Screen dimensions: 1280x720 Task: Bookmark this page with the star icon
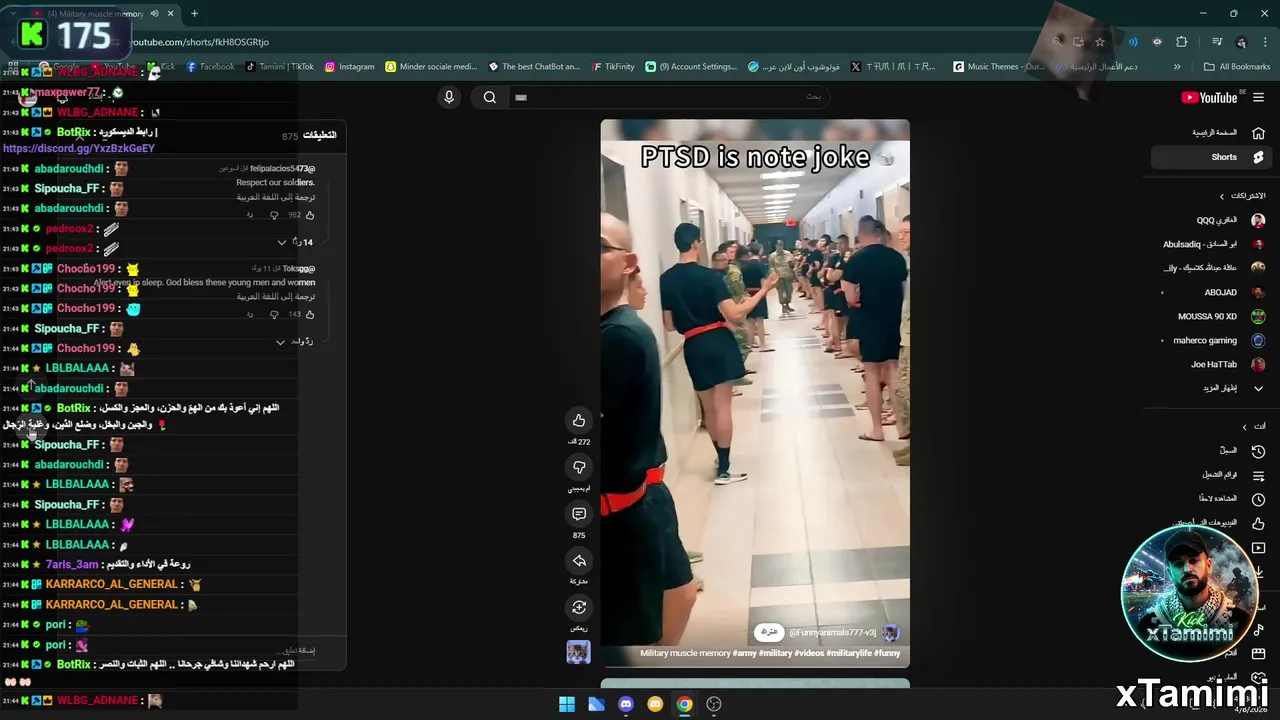(x=1099, y=42)
